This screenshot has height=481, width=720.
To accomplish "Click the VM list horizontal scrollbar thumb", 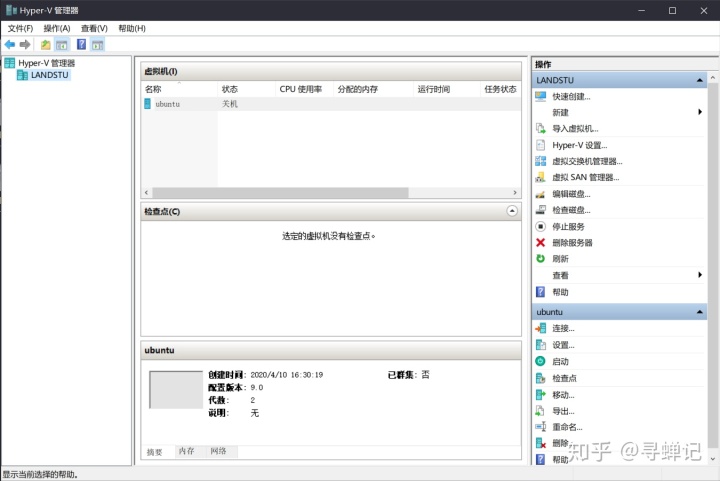I will click(280, 192).
